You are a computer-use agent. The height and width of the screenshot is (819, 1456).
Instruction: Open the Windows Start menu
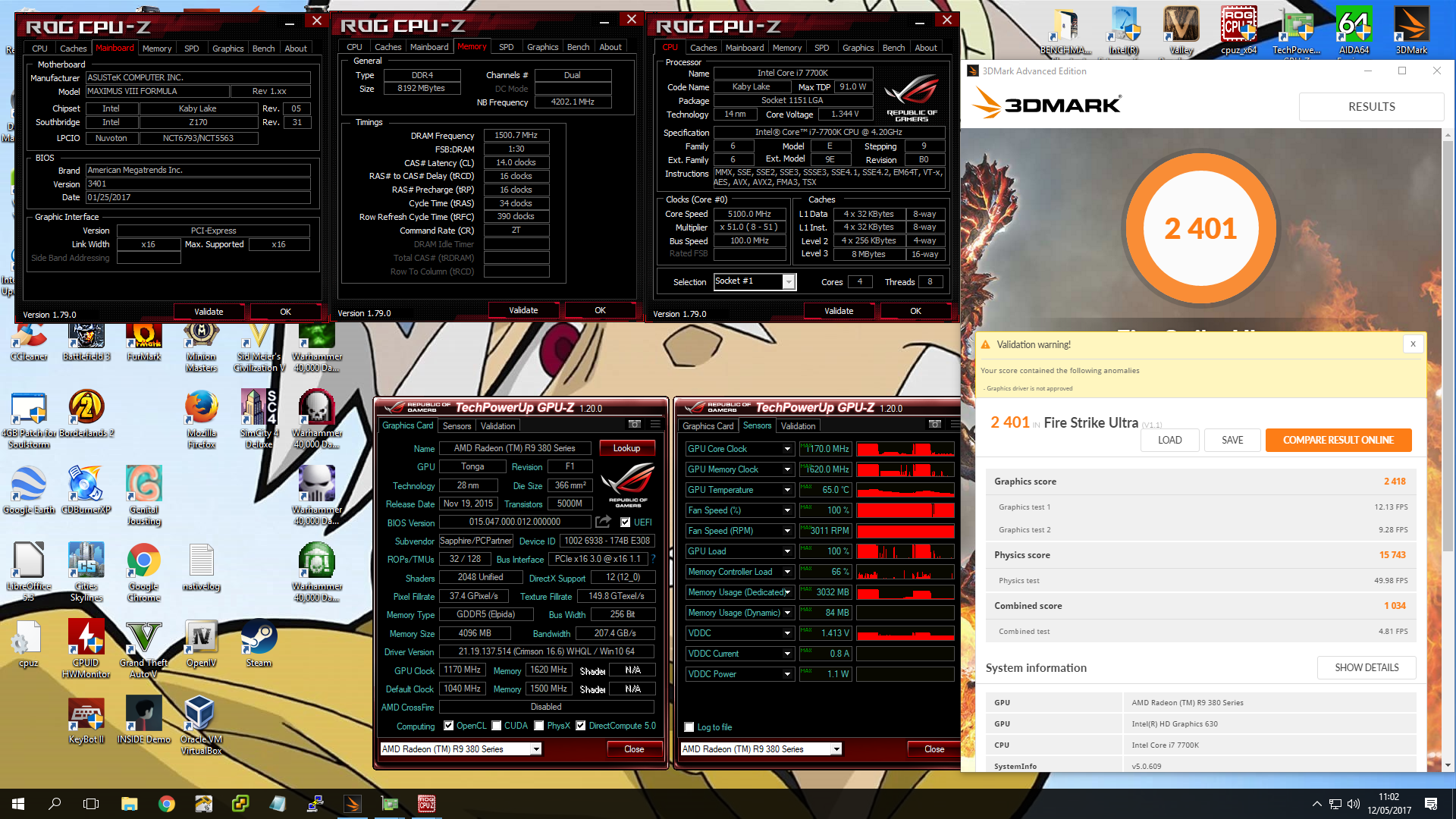pos(18,804)
